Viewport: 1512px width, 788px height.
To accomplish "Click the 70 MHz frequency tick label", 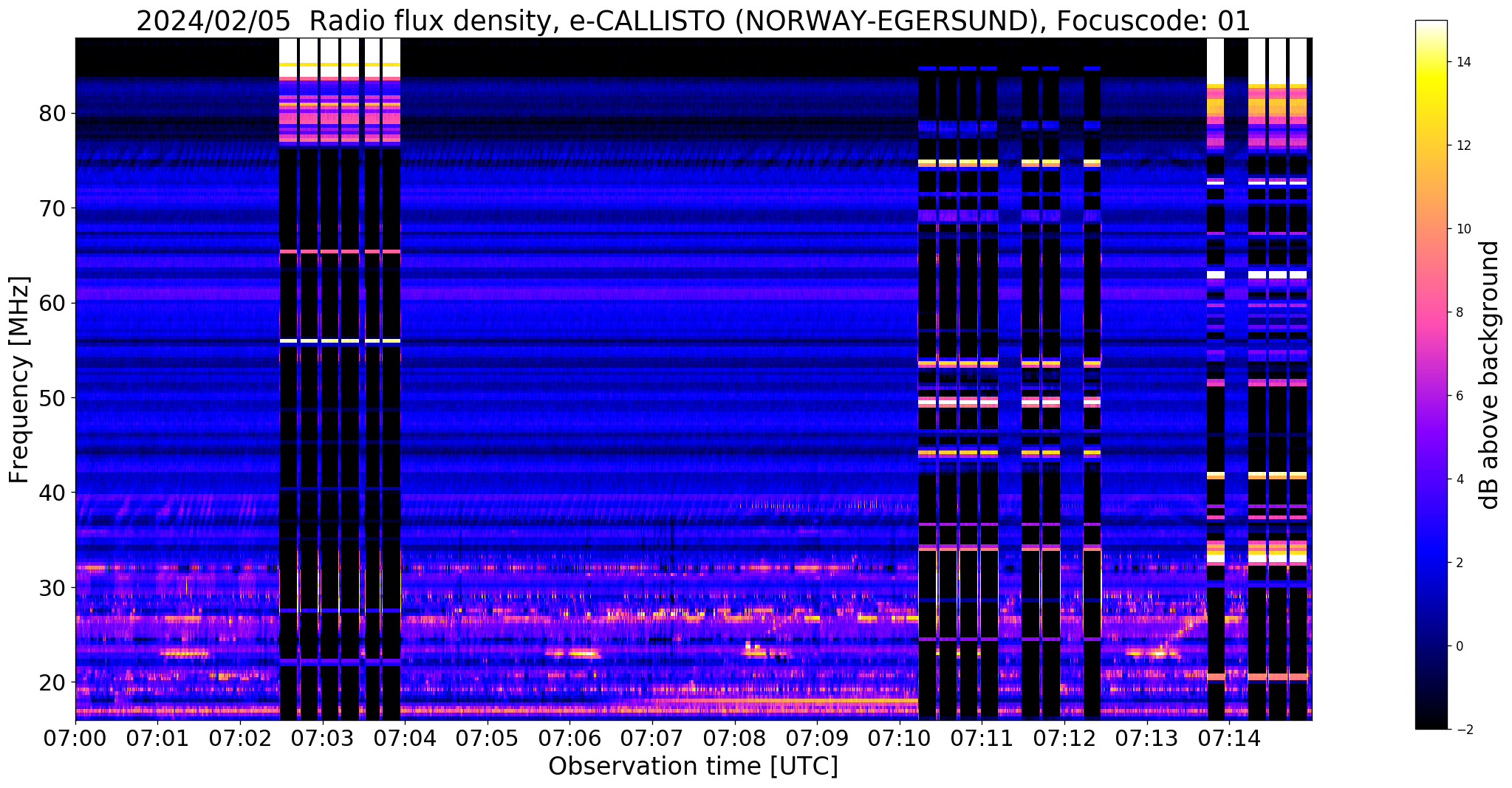I will pyautogui.click(x=53, y=208).
